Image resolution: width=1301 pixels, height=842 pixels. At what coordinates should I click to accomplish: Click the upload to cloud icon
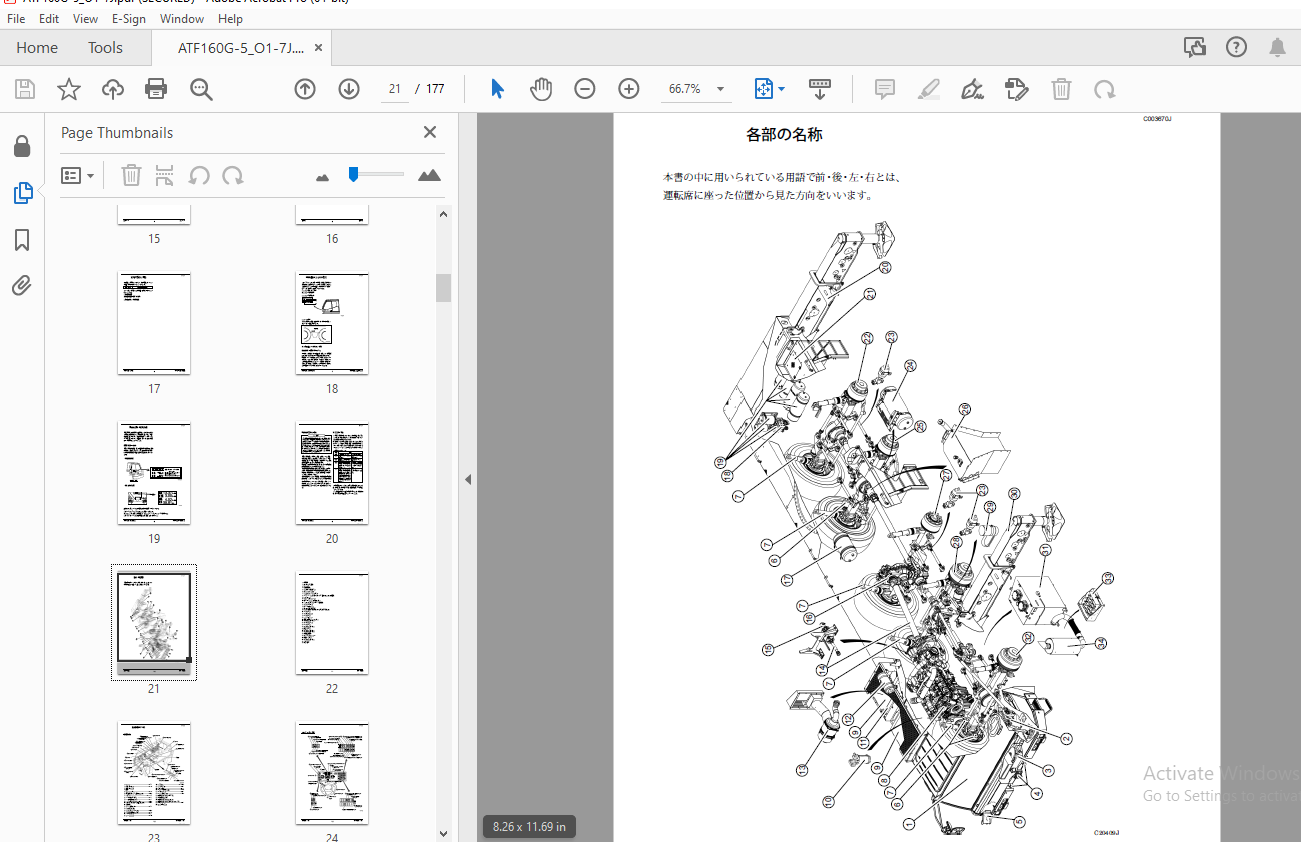[113, 89]
